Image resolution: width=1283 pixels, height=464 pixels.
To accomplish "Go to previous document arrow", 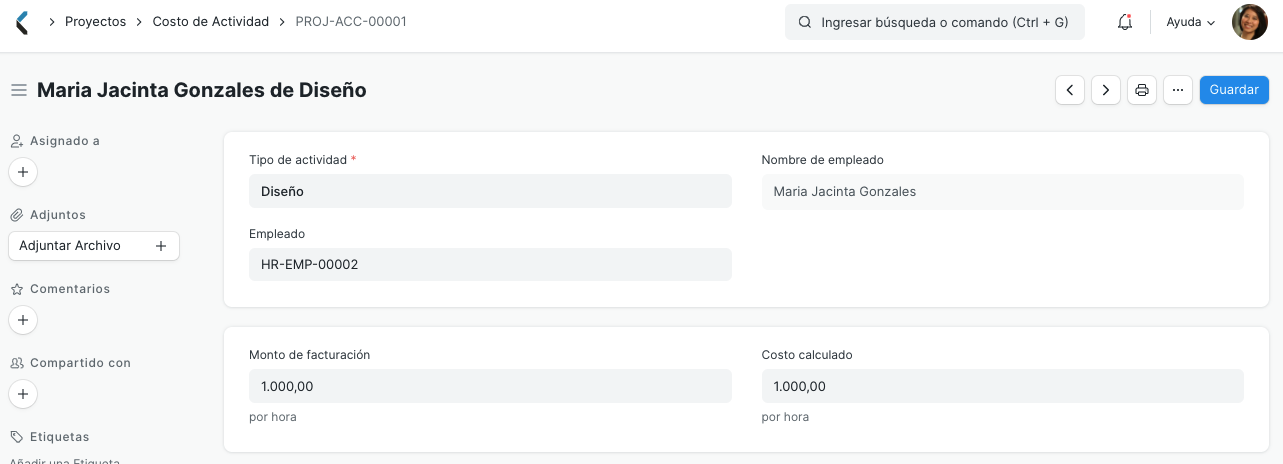I will [x=1070, y=90].
